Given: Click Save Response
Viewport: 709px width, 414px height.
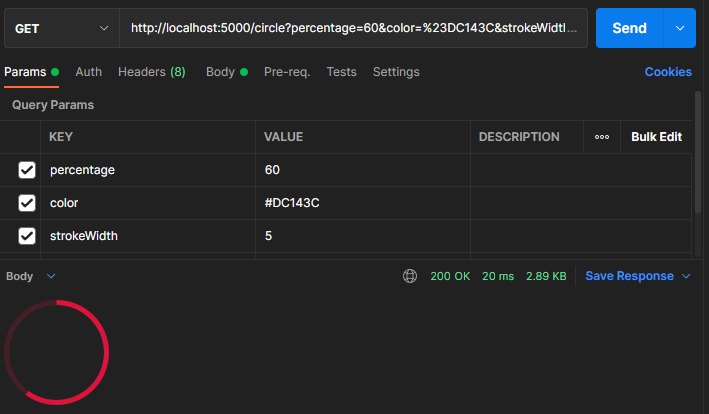Looking at the screenshot, I should tap(629, 276).
